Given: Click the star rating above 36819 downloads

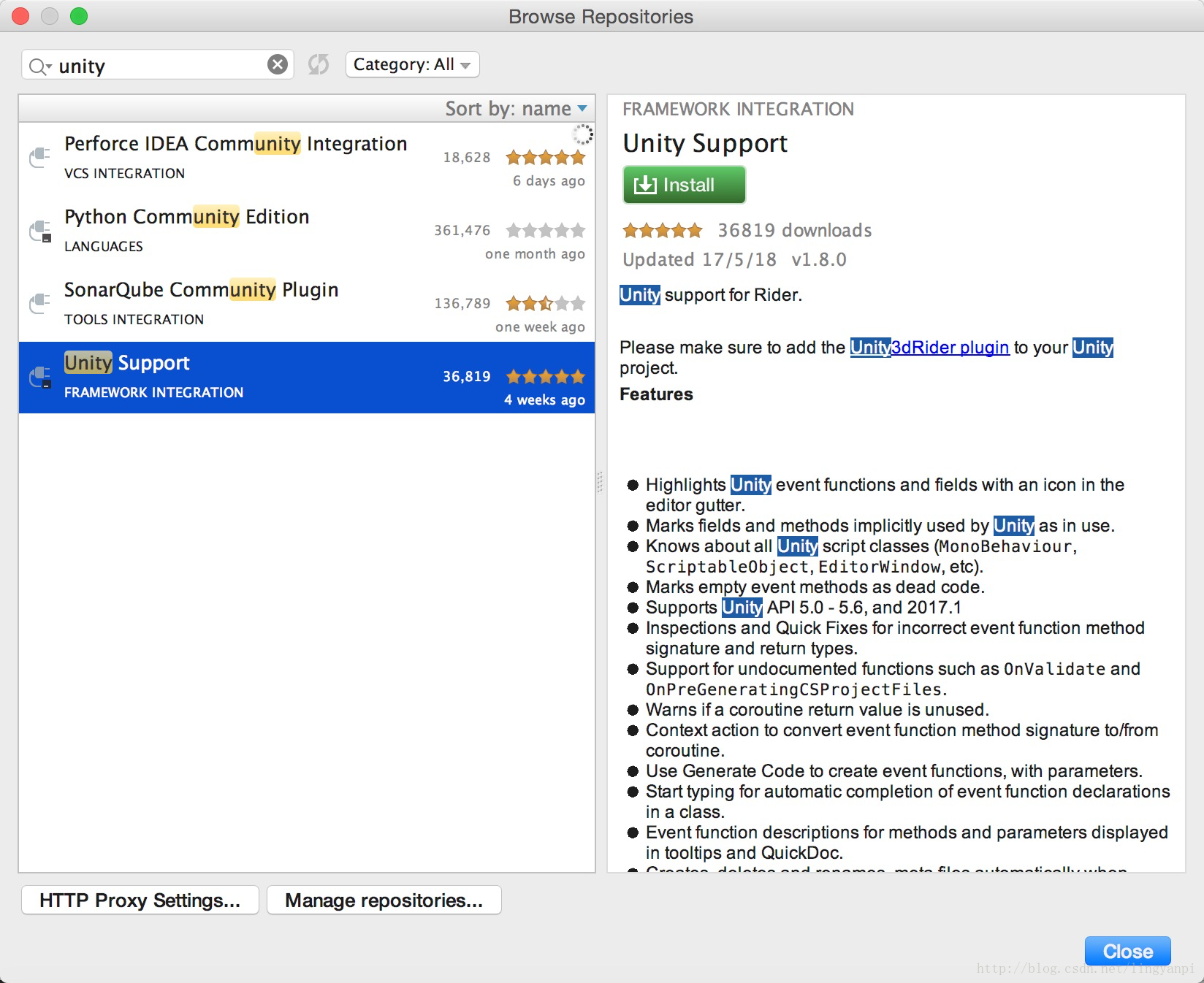Looking at the screenshot, I should [663, 231].
